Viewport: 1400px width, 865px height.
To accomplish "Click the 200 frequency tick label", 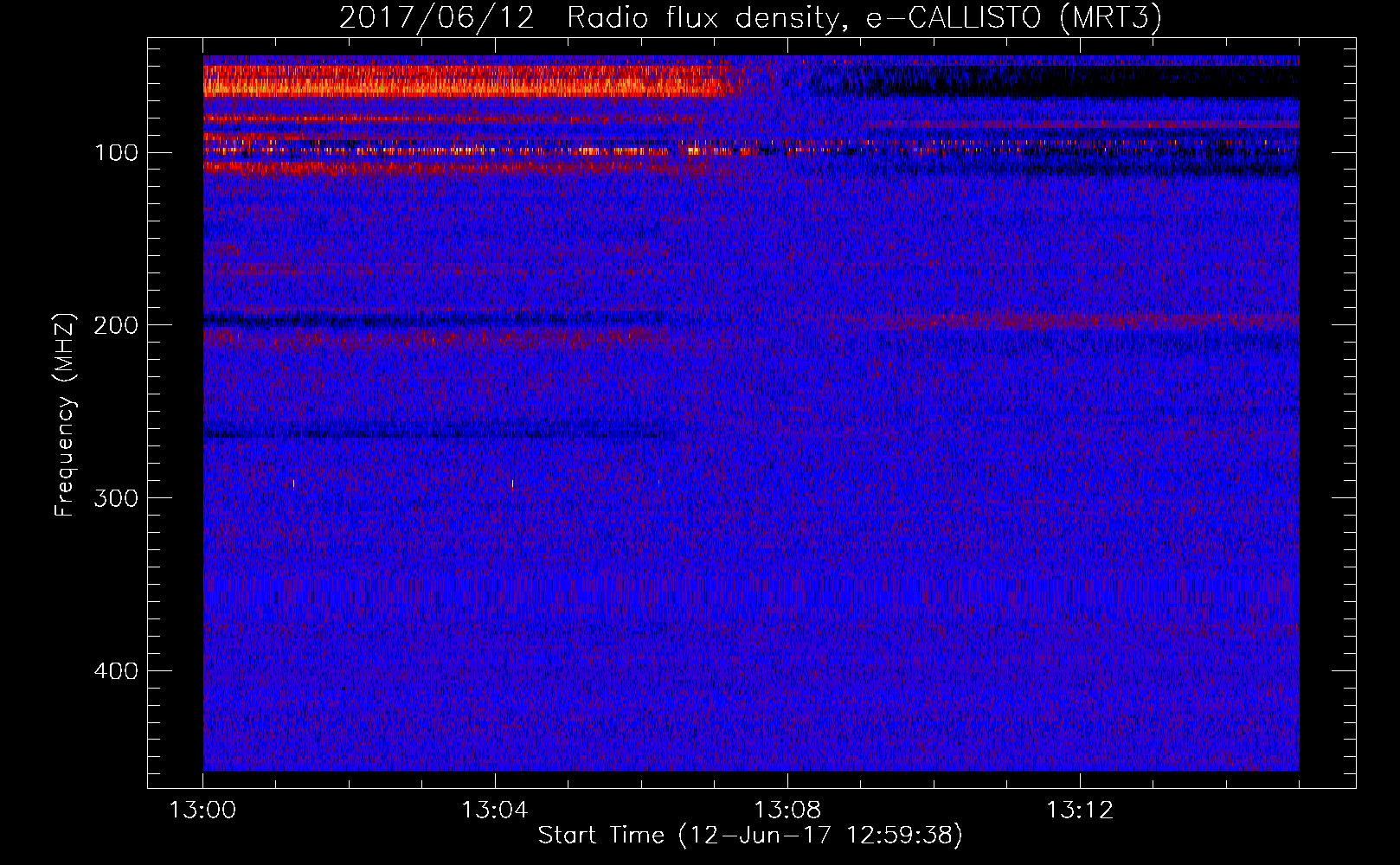I will 116,326.
